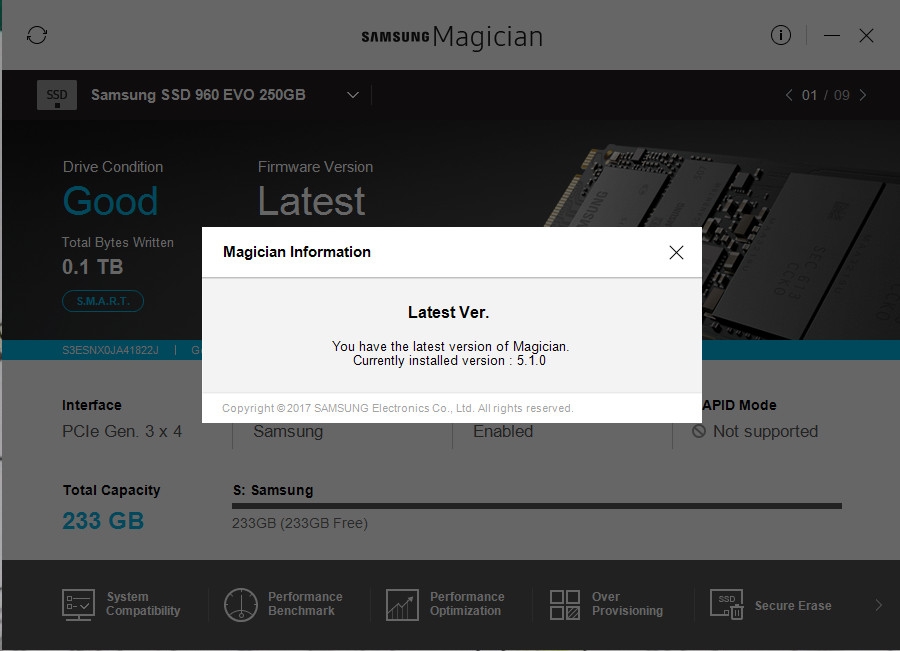Open the Magician information icon
The height and width of the screenshot is (651, 900).
[x=781, y=35]
